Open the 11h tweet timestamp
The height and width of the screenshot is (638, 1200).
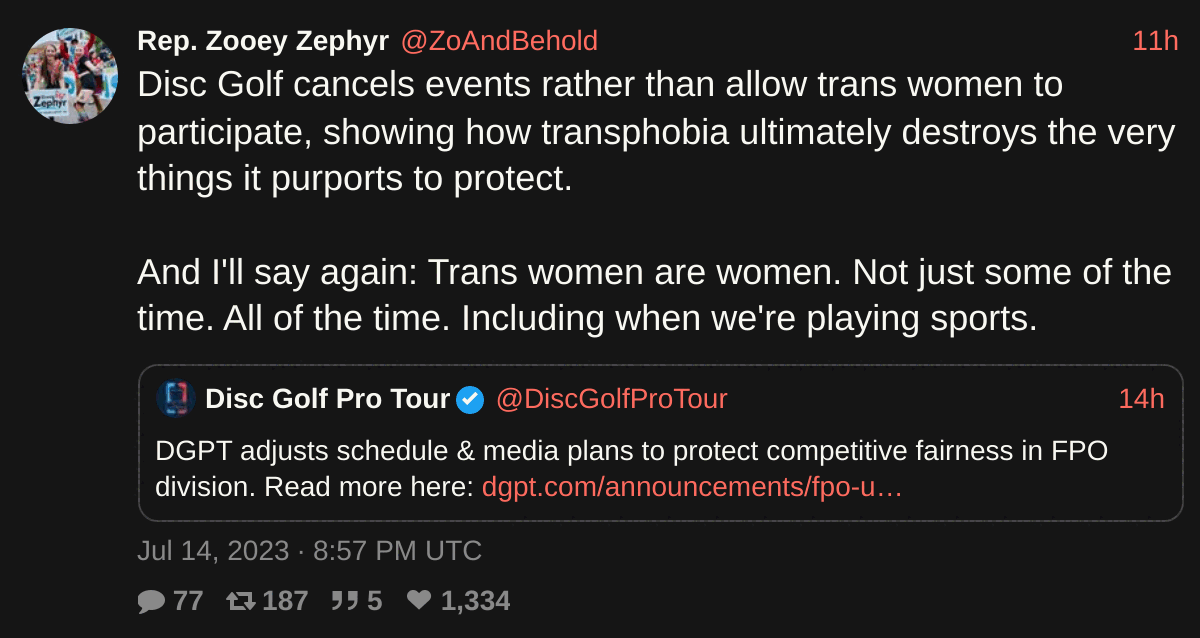pos(1155,41)
